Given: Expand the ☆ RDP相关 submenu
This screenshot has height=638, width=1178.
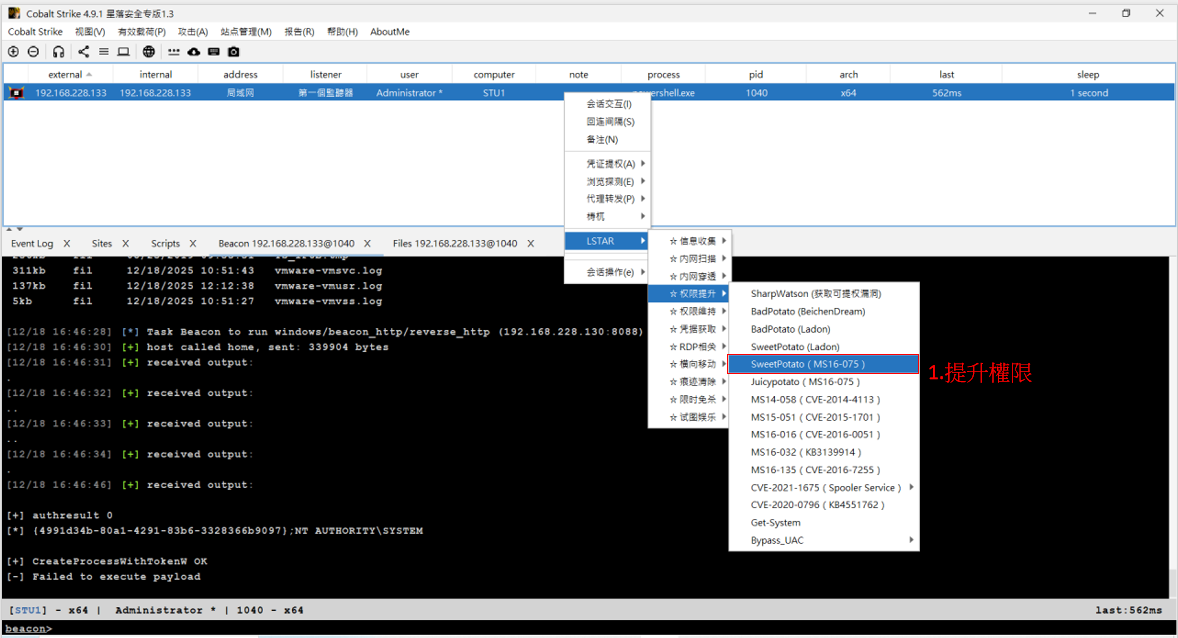Looking at the screenshot, I should [688, 346].
